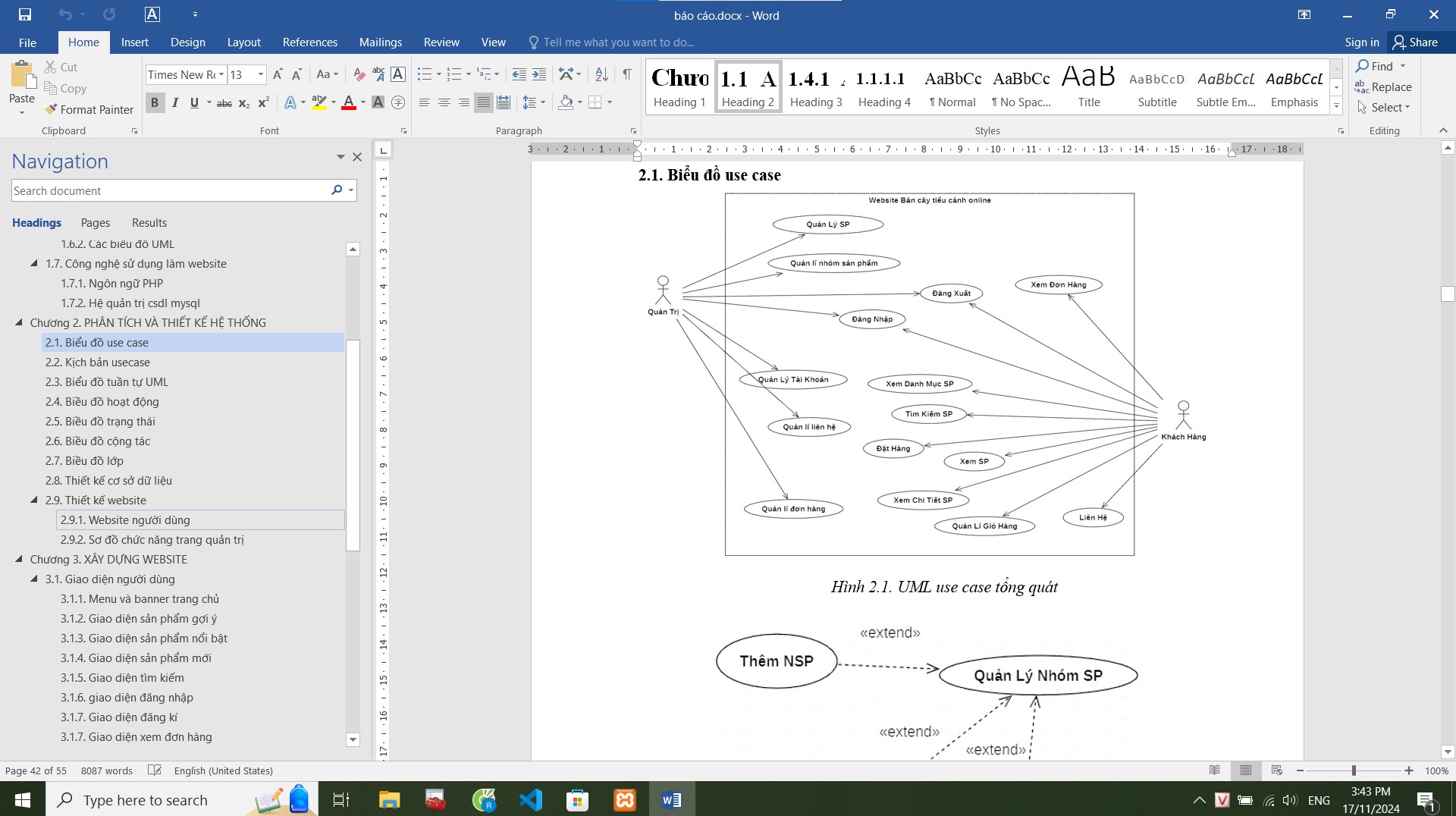Open the Select dropdown in Editing
The height and width of the screenshot is (816, 1456).
[x=1384, y=108]
